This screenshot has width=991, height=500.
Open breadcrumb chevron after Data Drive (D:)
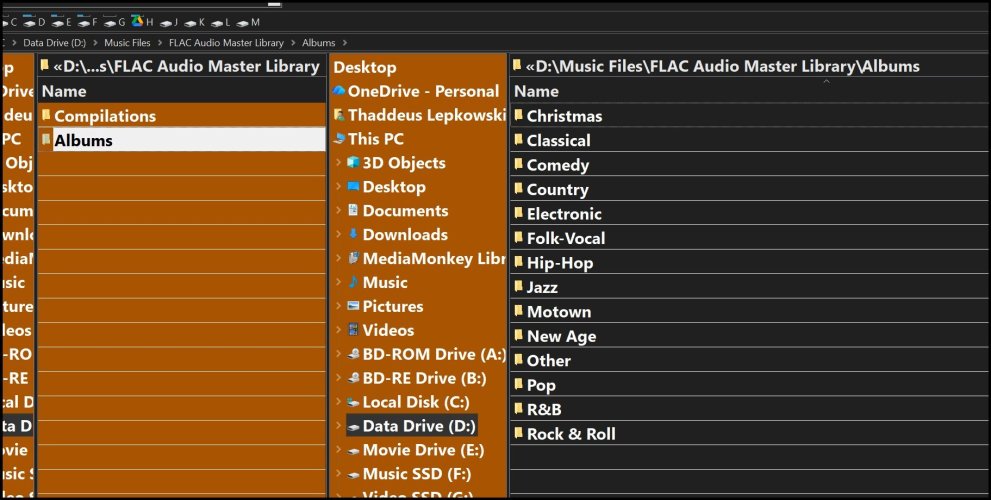95,43
